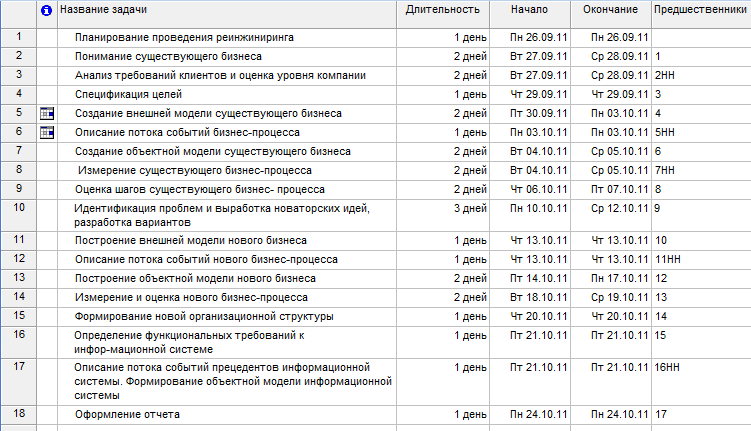The image size is (751, 431).
Task: Select task 'Создание объектной модели существующего бизнеса'
Action: coord(213,152)
